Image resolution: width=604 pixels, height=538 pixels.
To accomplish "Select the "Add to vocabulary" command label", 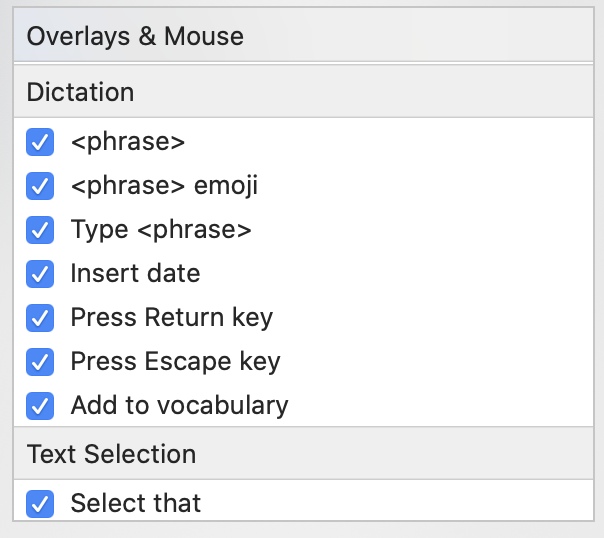I will coord(179,406).
